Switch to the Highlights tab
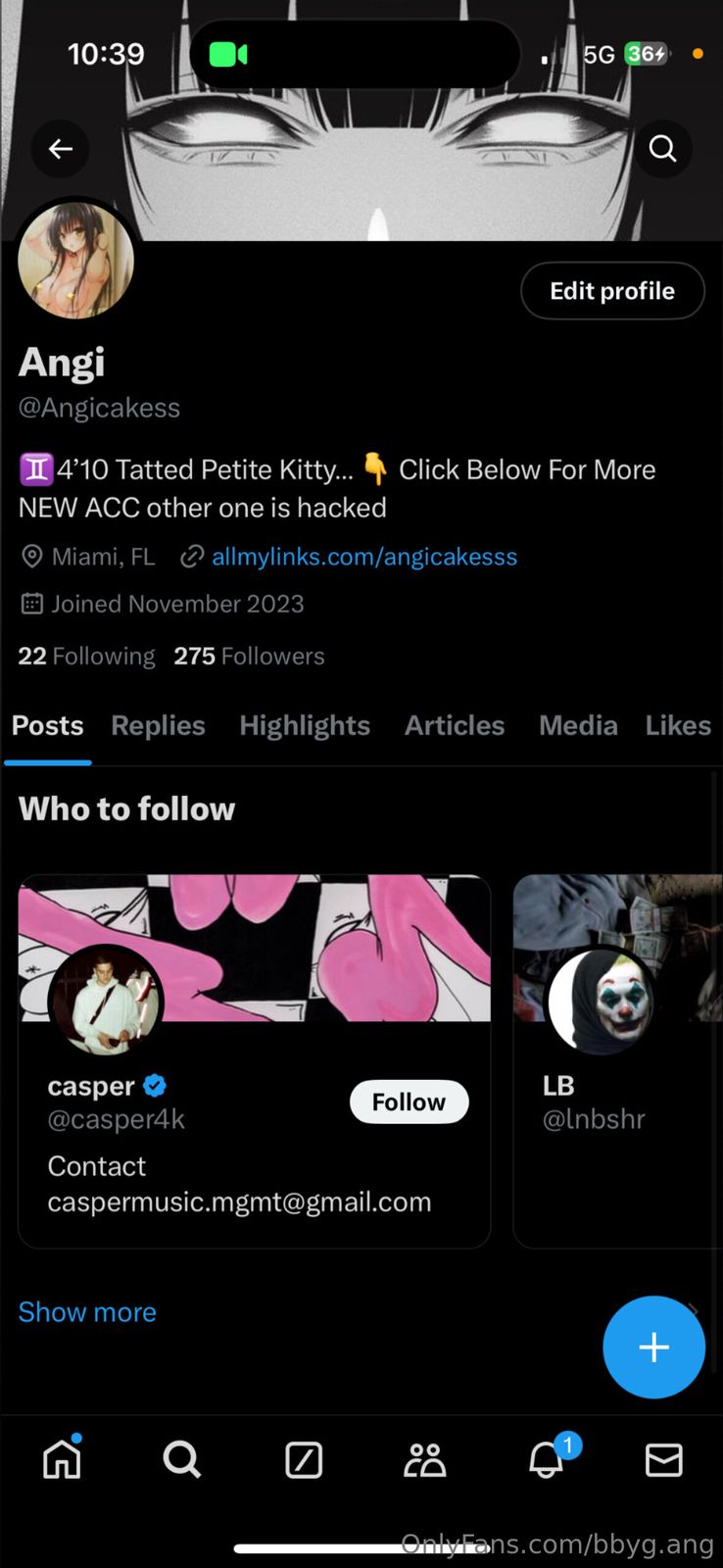Screen dimensions: 723x1568 (x=305, y=725)
